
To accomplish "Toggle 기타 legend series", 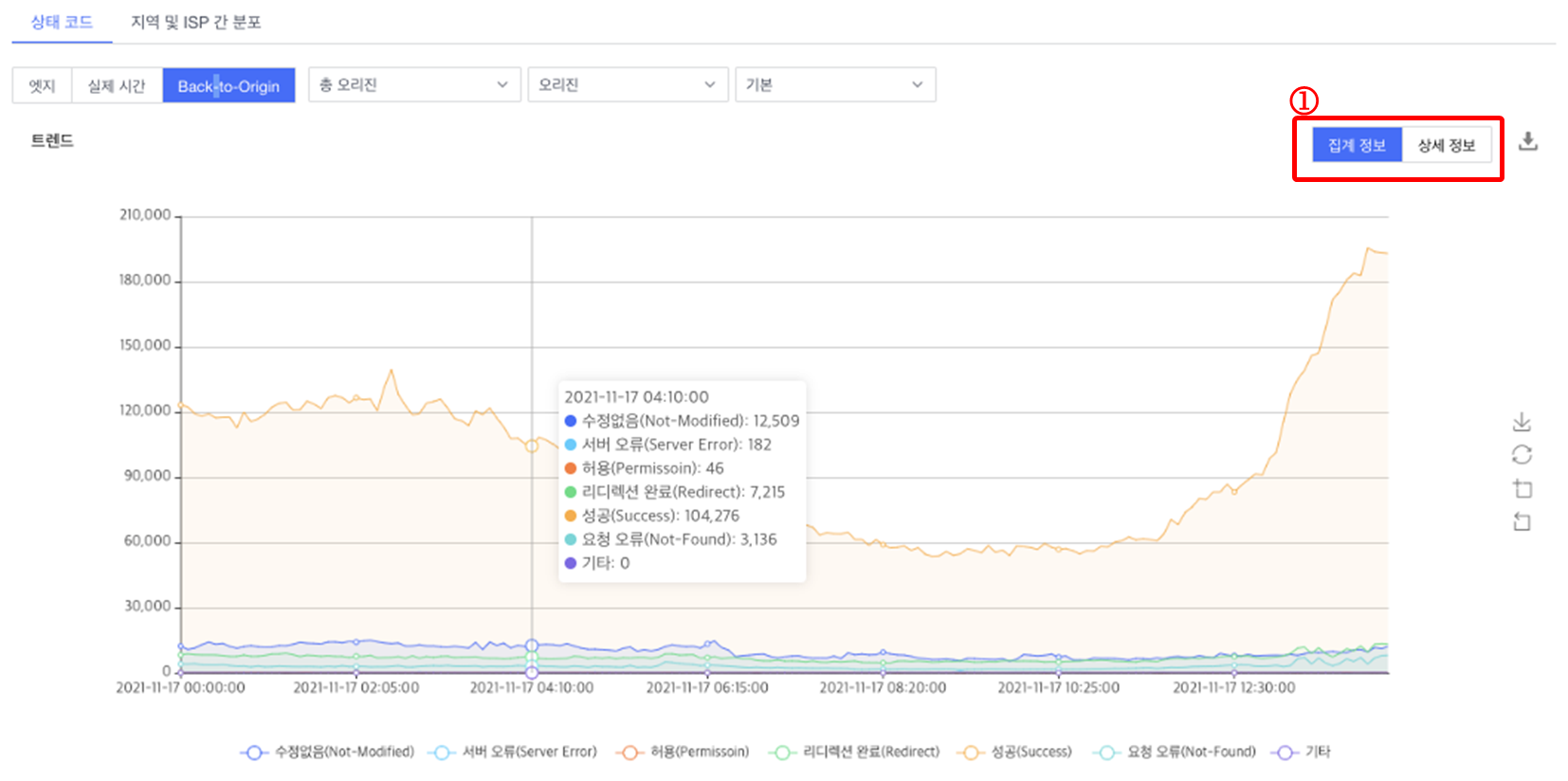I will pyautogui.click(x=1303, y=752).
